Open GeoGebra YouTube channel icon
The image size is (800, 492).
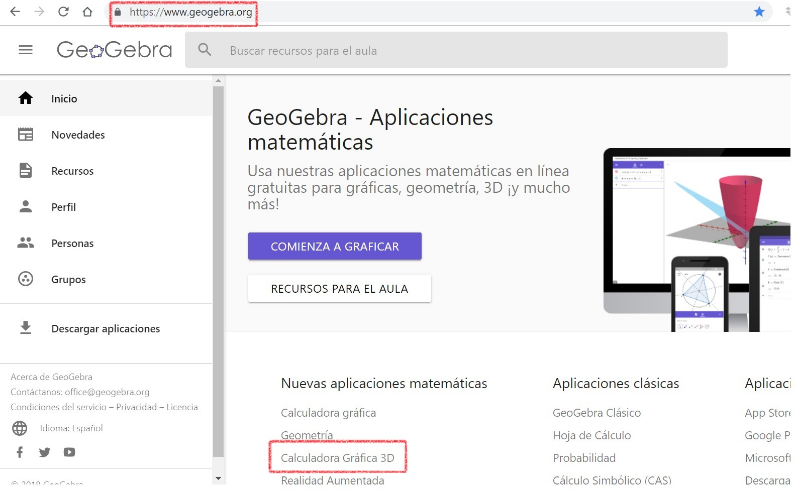coord(69,452)
